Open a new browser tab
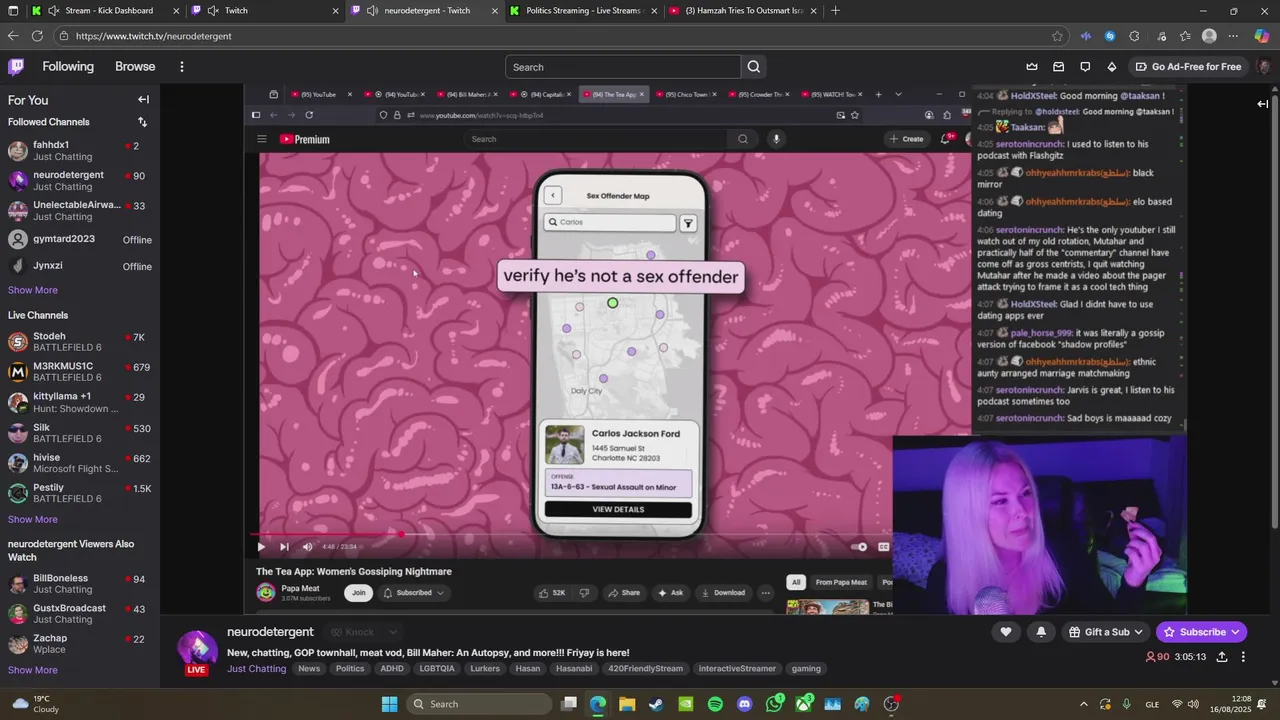Screen dimensions: 1280x720 coord(835,11)
